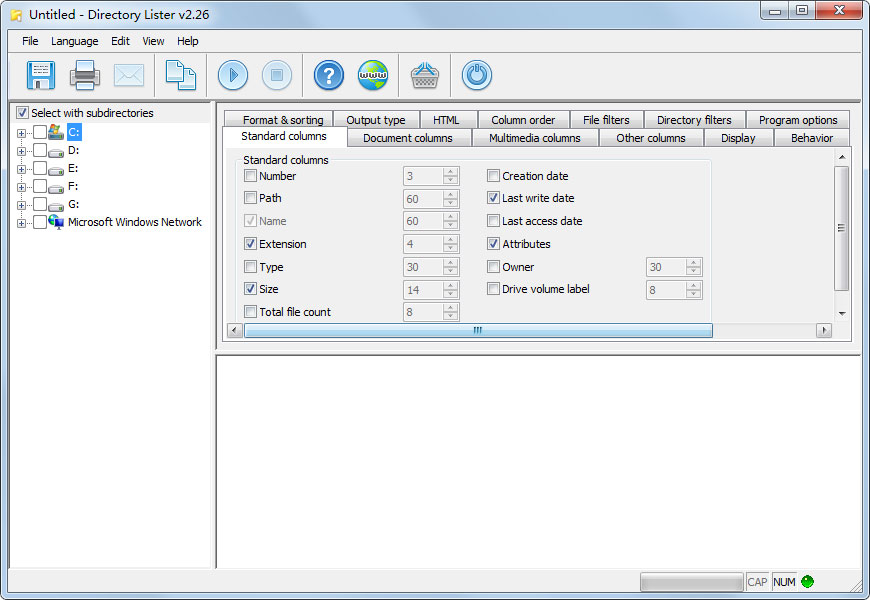Uncheck the Size column checkbox
This screenshot has height=600, width=870.
250,289
